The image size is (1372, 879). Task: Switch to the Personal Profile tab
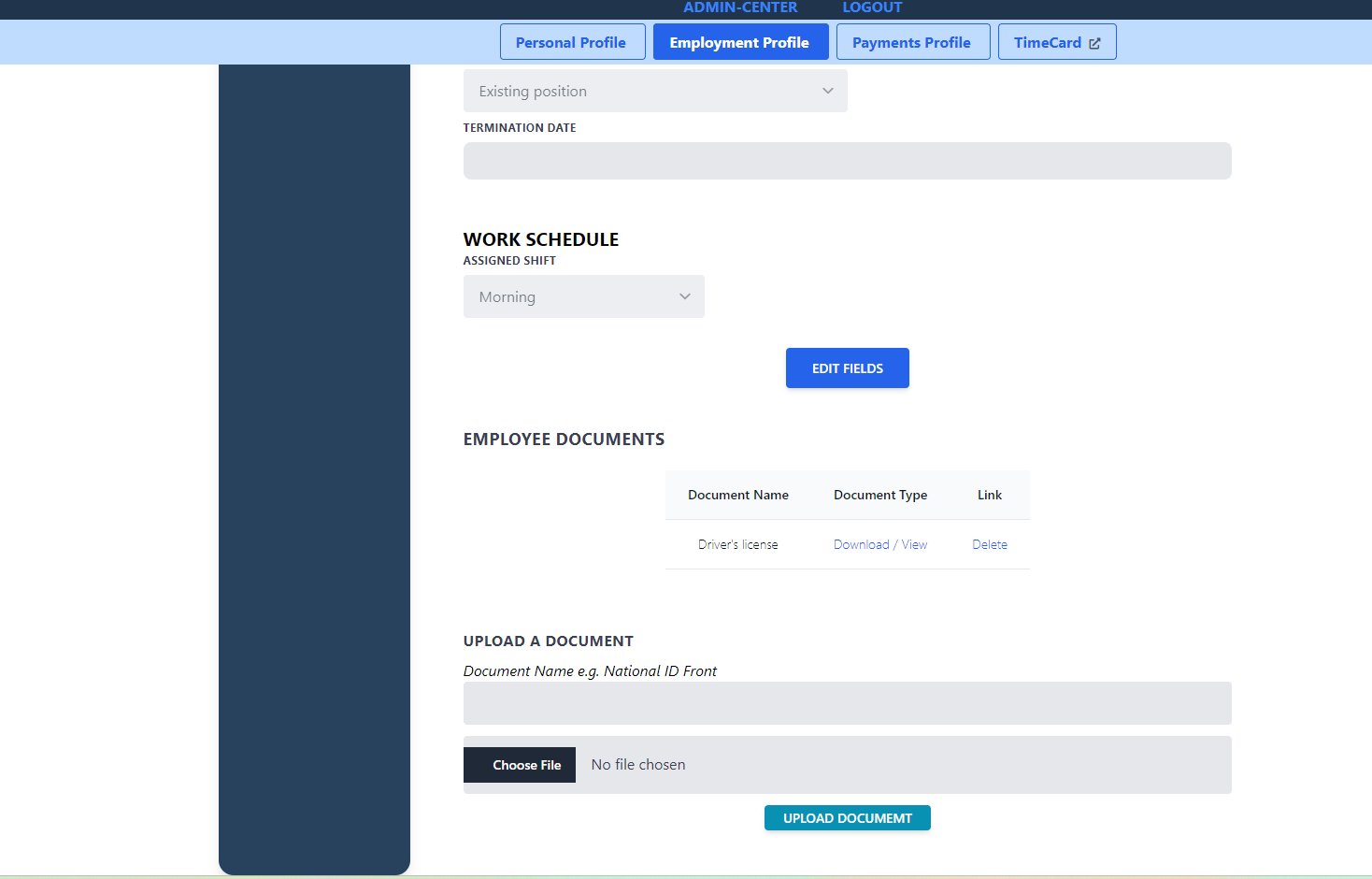(x=572, y=41)
